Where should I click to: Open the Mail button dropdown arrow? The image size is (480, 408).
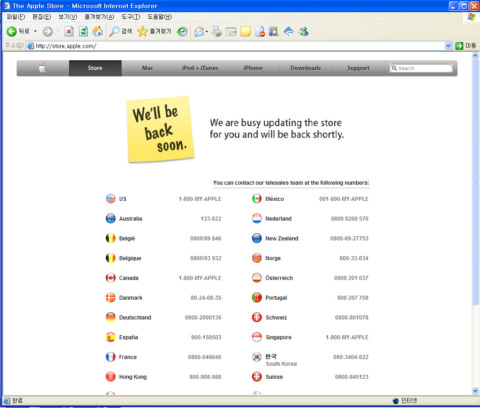[207, 32]
